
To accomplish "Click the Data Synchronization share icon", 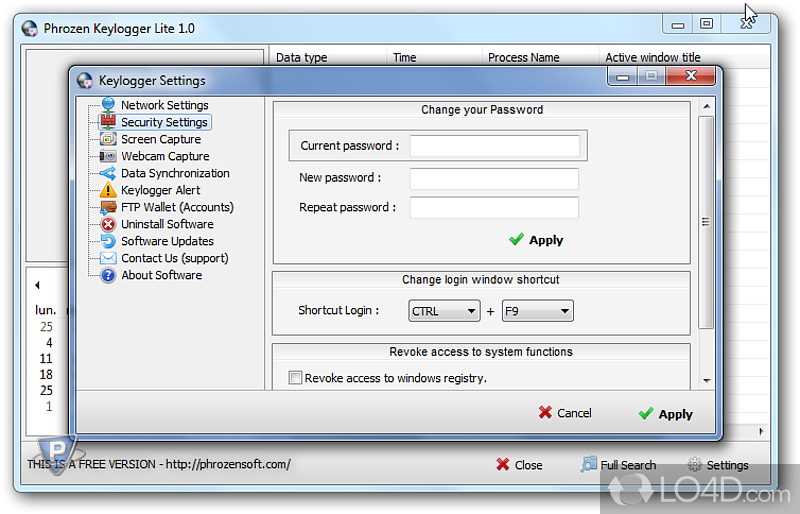I will [x=108, y=173].
